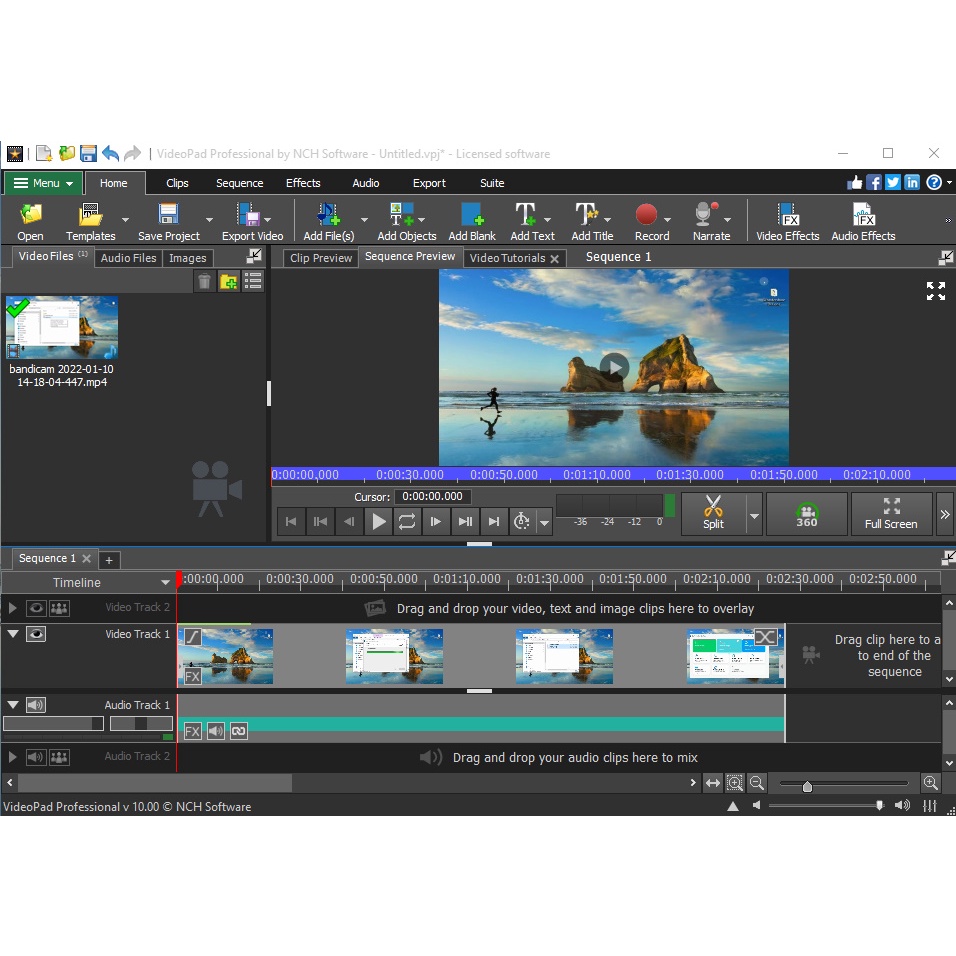Open the Audio Files bin tab
The width and height of the screenshot is (956, 956).
point(130,258)
